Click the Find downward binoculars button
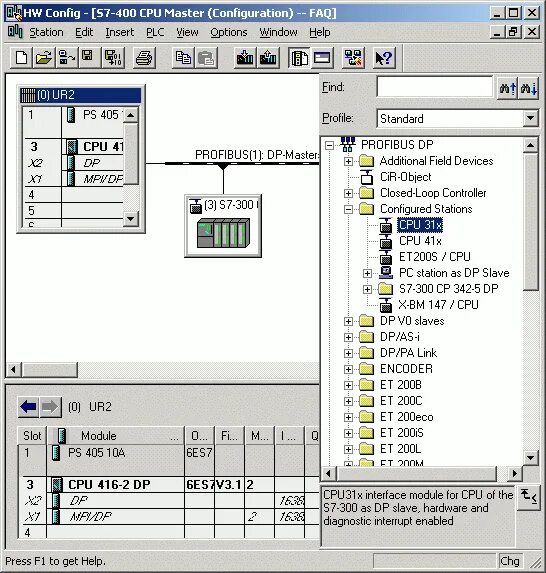This screenshot has height=573, width=546. tap(528, 88)
